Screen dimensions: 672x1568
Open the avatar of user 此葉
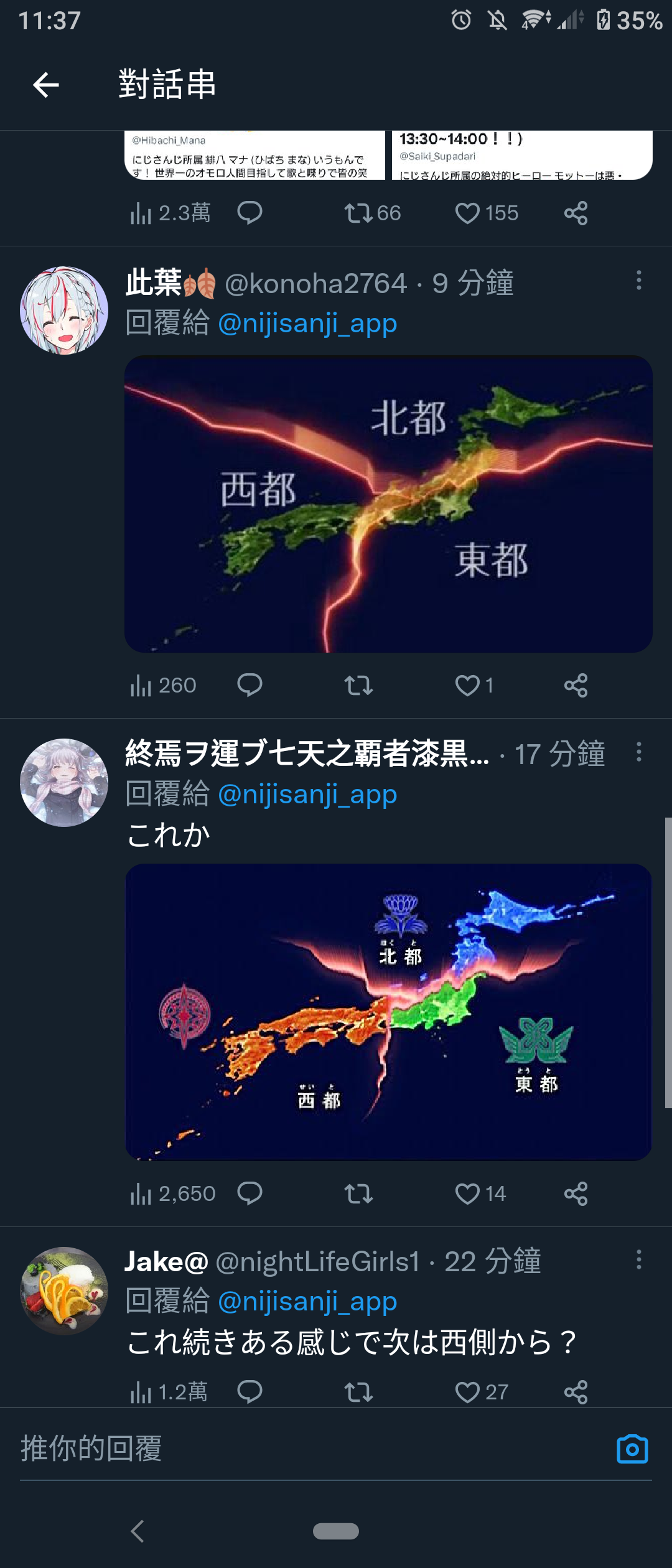click(64, 310)
